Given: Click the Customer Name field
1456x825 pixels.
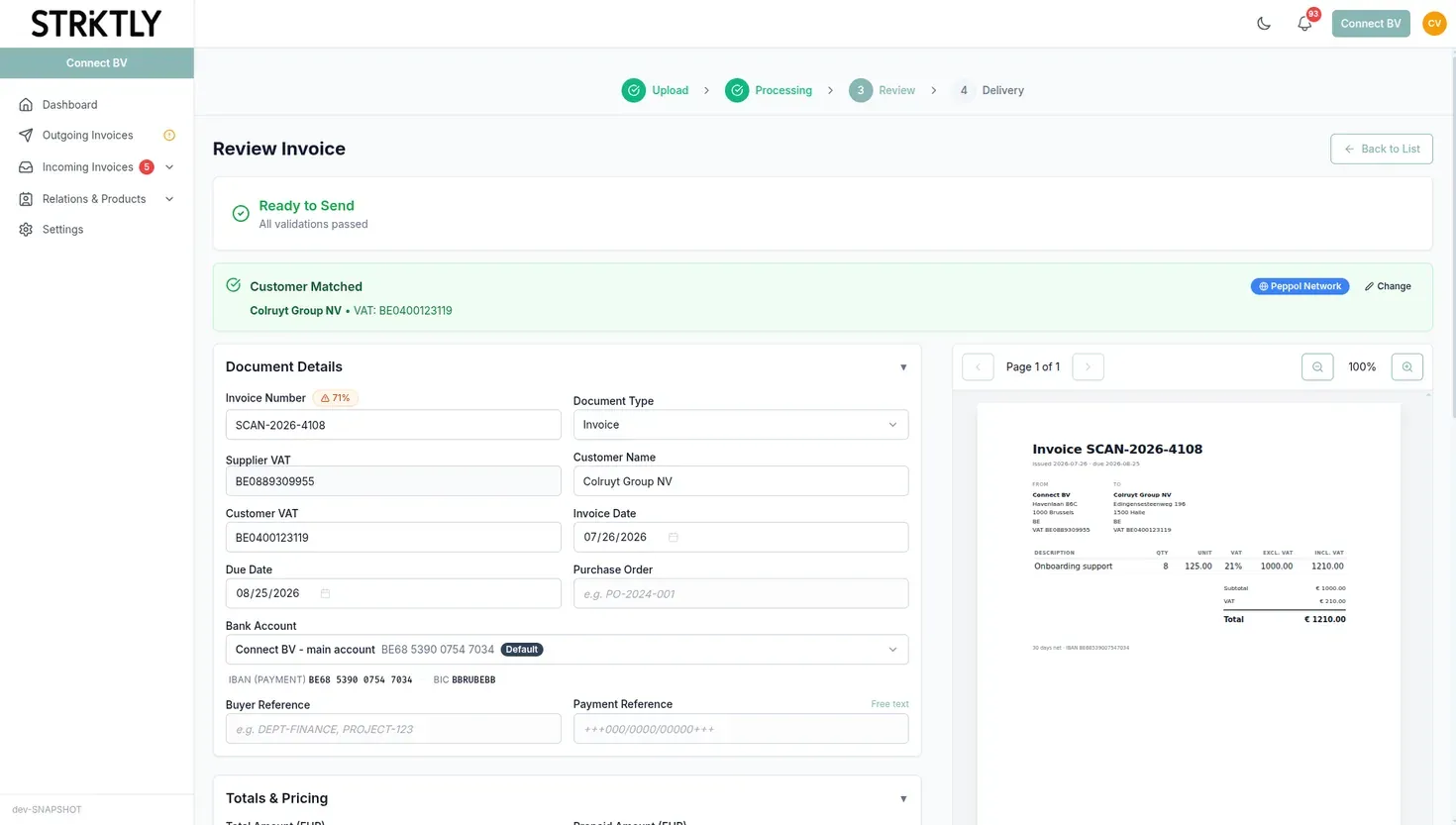Looking at the screenshot, I should click(741, 481).
